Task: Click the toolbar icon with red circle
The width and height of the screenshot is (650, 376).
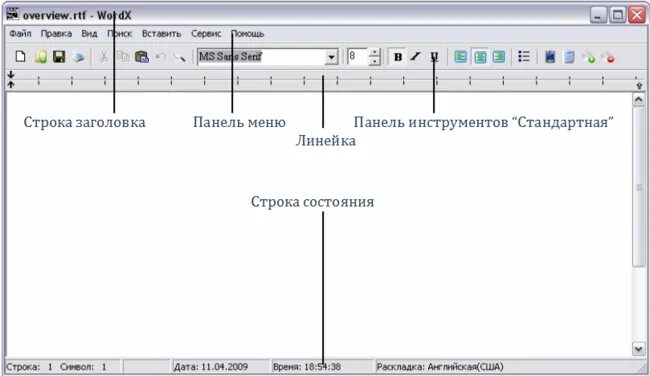Action: (608, 57)
